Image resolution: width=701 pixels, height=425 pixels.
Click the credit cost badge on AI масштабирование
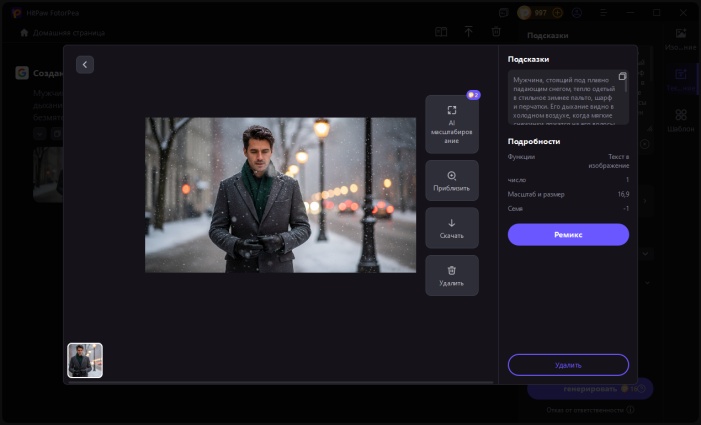pos(473,95)
